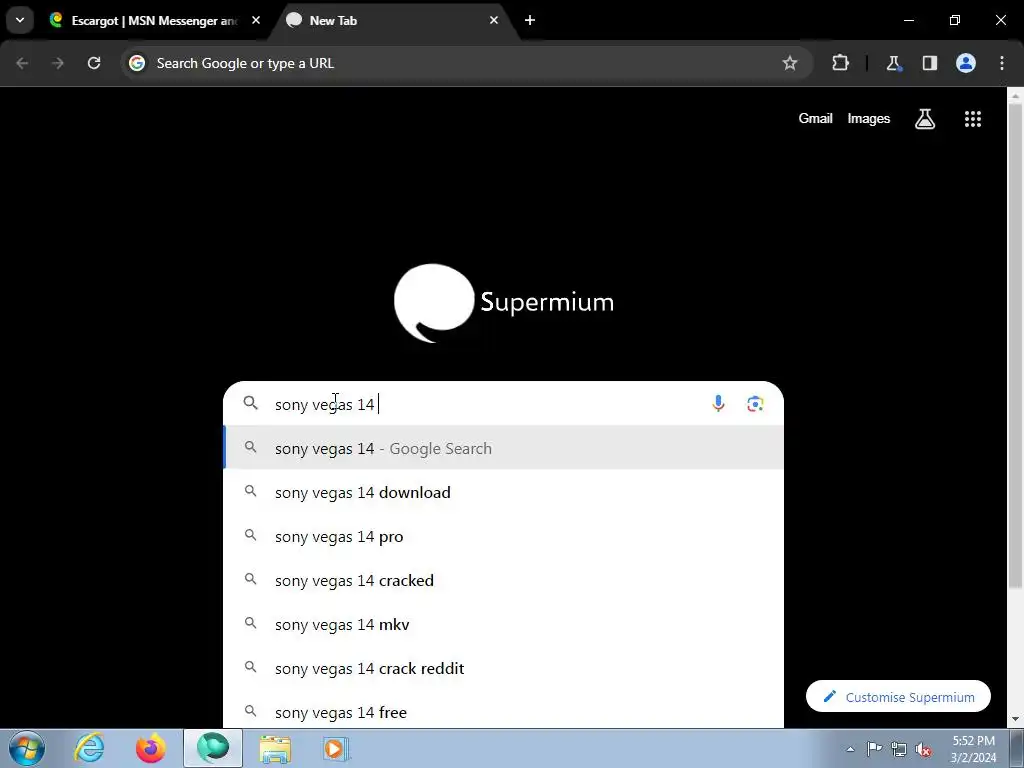
Task: Select suggestion sony vegas 14 free
Action: [504, 711]
